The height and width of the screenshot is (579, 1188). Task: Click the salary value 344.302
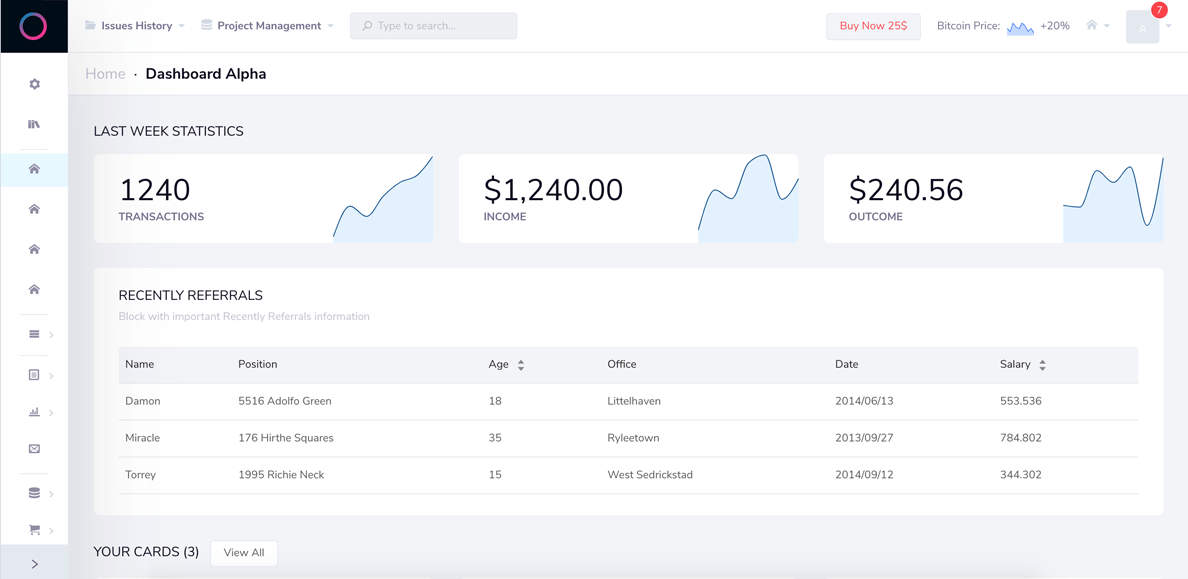[x=1021, y=474]
